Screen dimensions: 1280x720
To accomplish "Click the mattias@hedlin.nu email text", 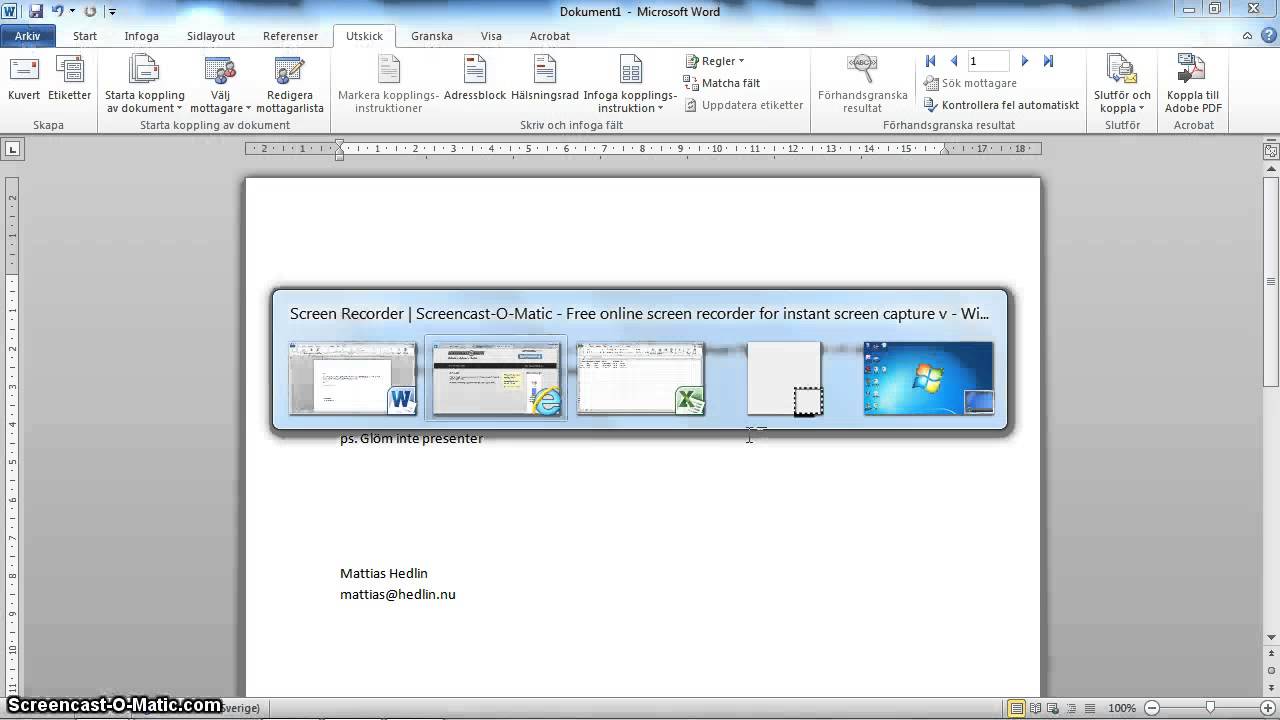I will point(398,594).
